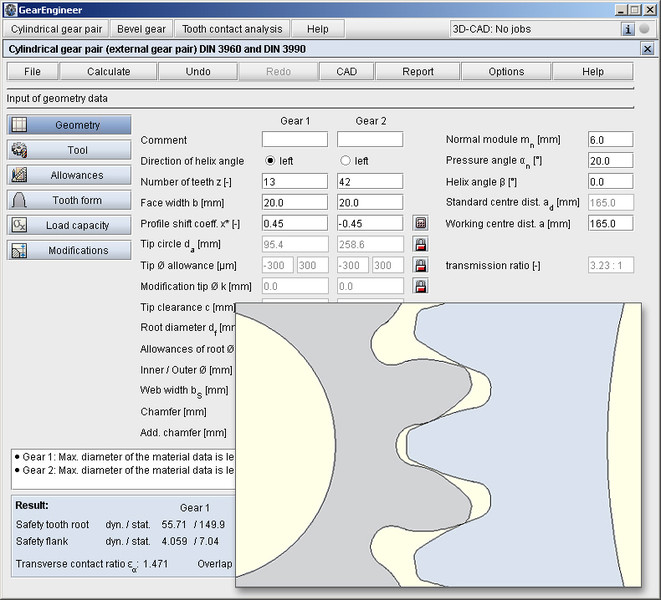Viewport: 661px width, 600px height.
Task: Unlock the Tip diameter allowance row
Action: 421,265
